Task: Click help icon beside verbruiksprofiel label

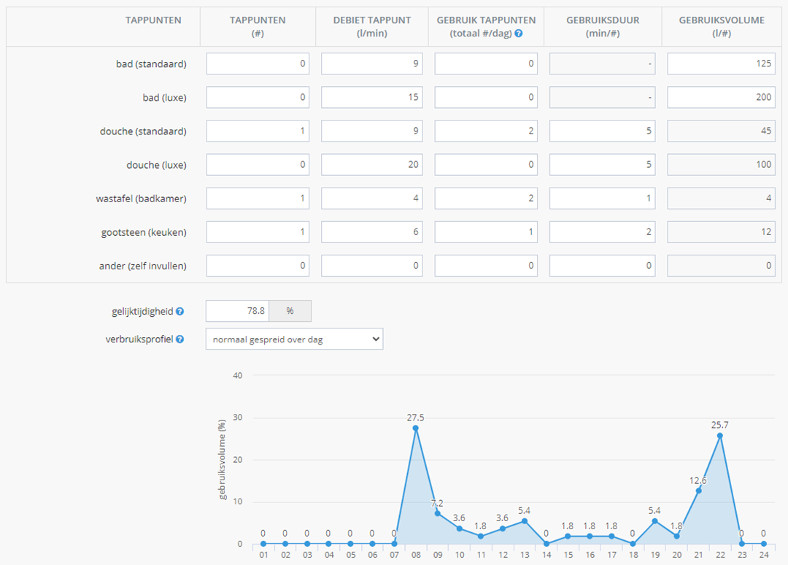Action: pos(180,339)
